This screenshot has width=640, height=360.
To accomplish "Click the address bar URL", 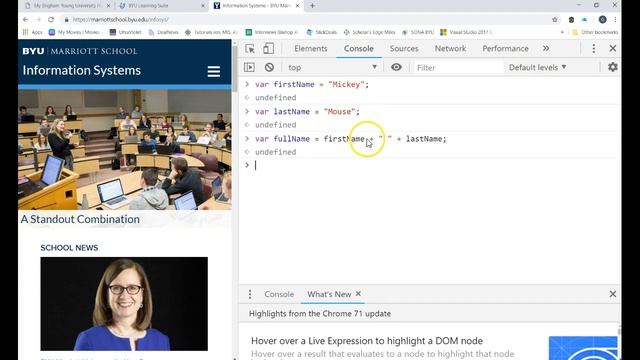I will pos(120,19).
